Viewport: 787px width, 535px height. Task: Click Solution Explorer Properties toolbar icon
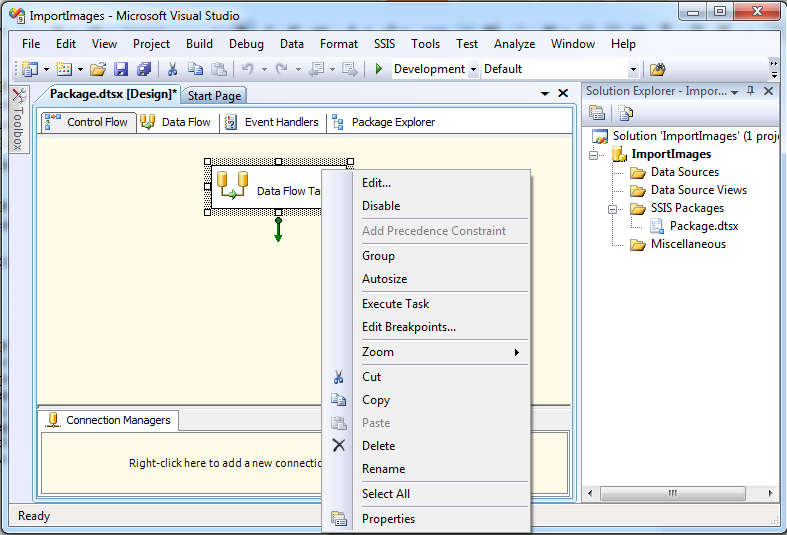tap(597, 113)
